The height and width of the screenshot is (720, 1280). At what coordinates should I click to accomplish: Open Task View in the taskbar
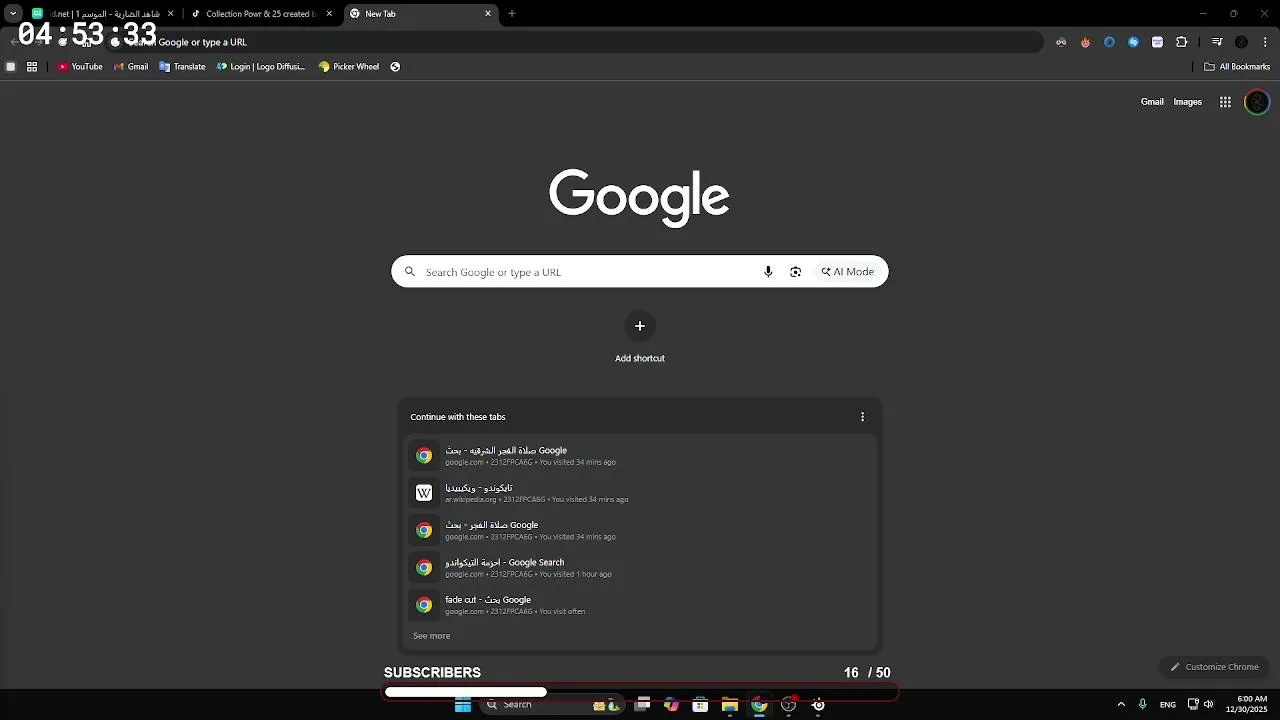pos(643,705)
